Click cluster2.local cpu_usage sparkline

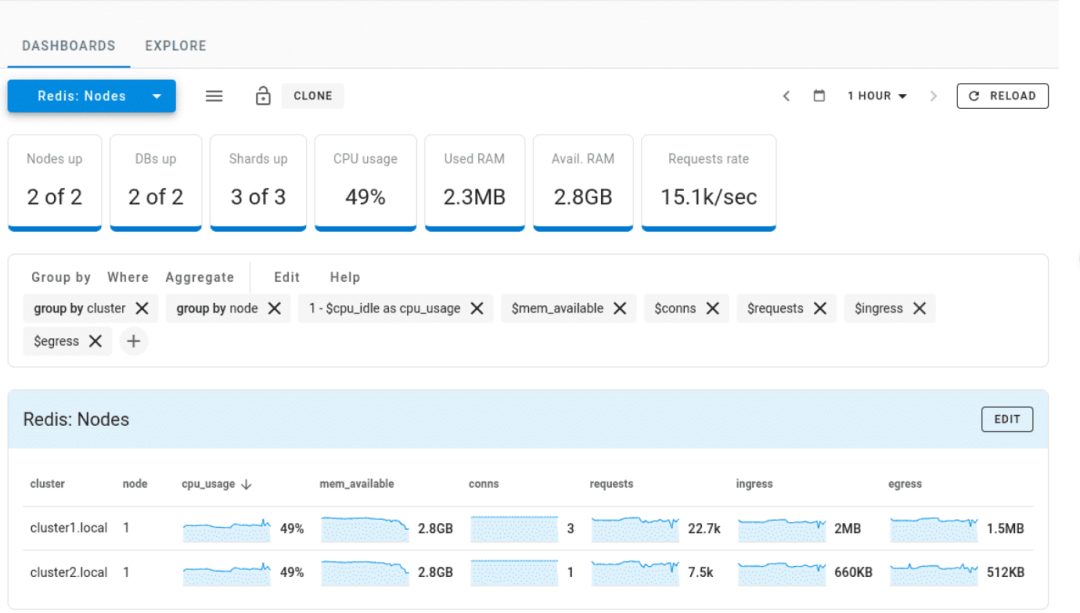coord(227,573)
